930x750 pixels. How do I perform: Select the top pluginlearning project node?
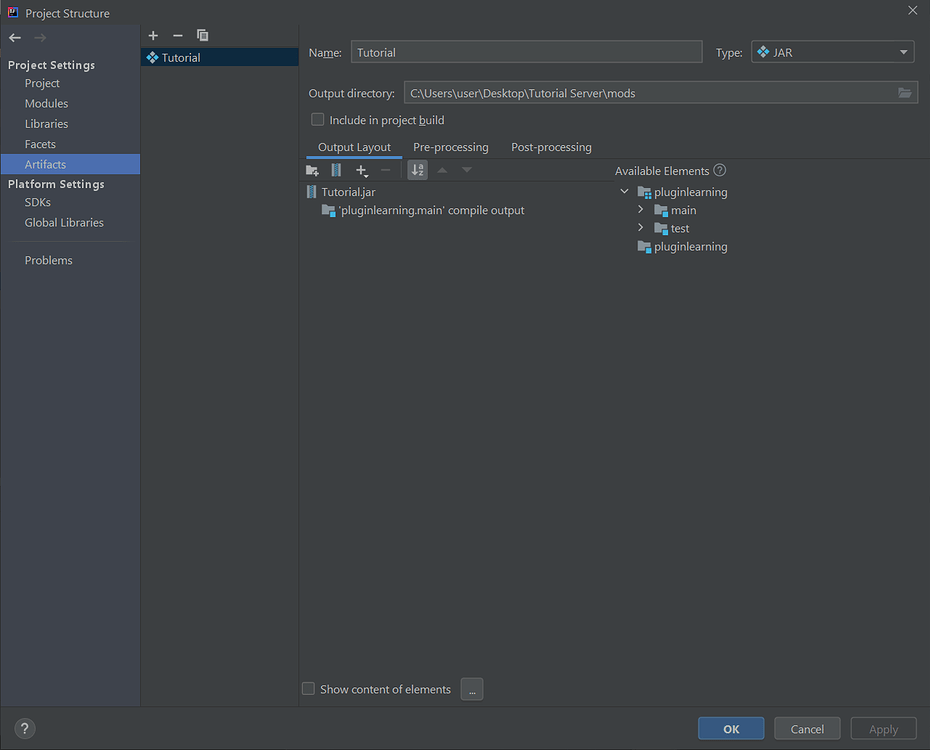pyautogui.click(x=683, y=192)
